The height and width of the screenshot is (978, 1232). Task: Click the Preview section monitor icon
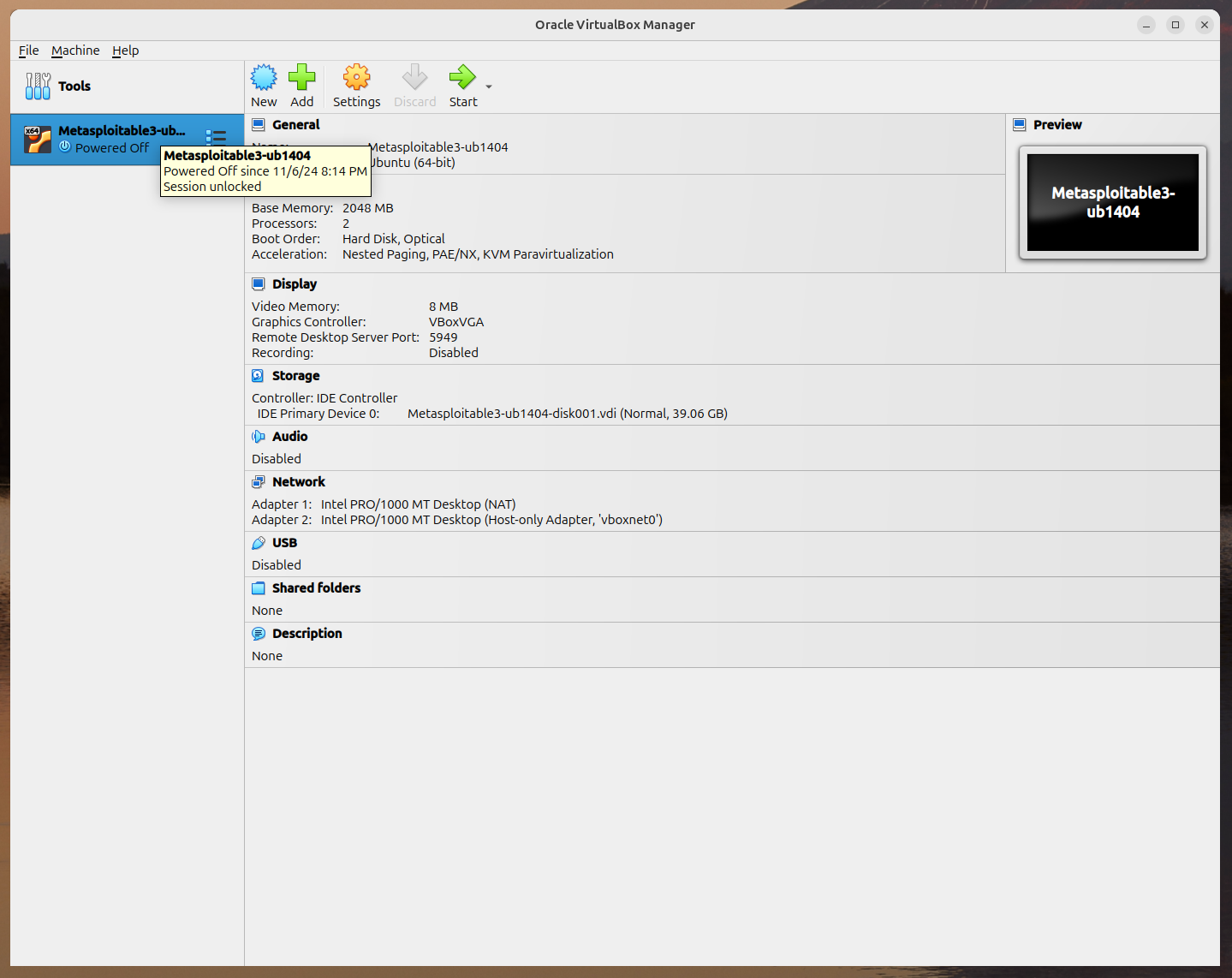pos(1020,124)
